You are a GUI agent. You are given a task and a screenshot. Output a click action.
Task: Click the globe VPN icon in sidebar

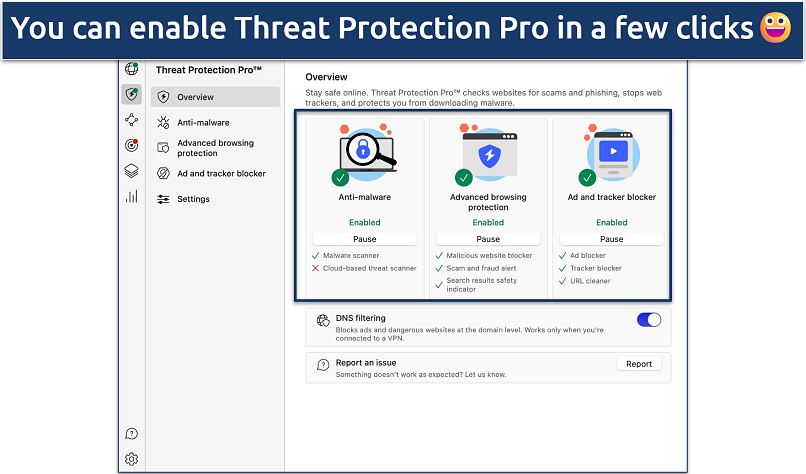131,69
